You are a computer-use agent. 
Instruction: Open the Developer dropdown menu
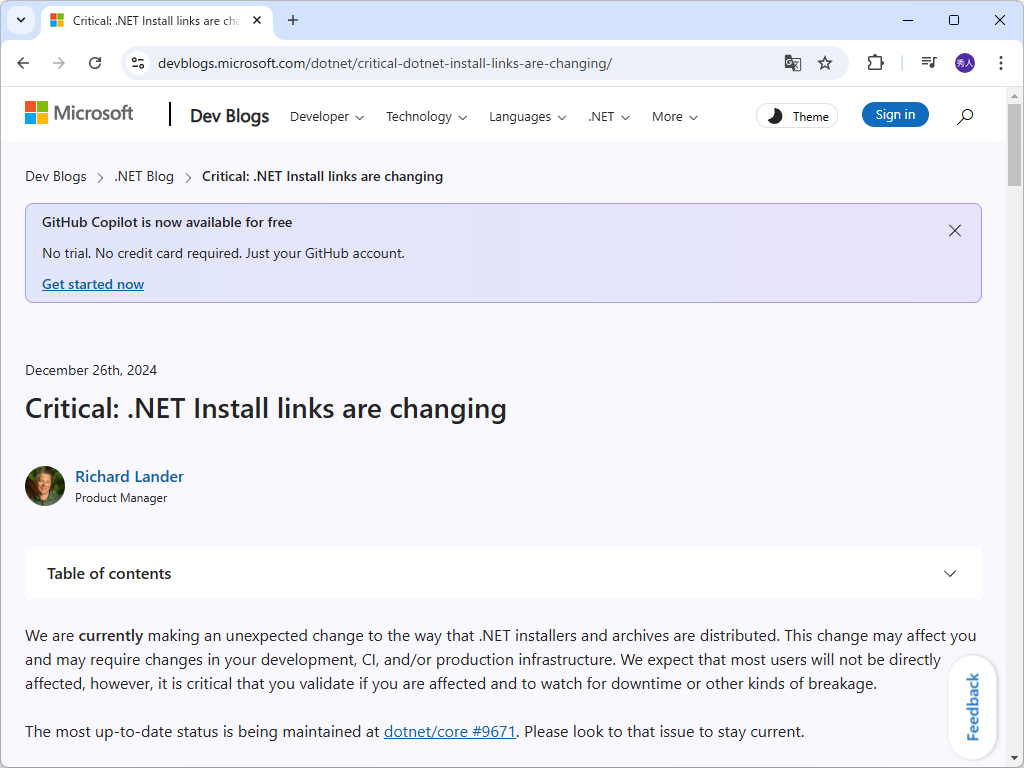pyautogui.click(x=327, y=117)
